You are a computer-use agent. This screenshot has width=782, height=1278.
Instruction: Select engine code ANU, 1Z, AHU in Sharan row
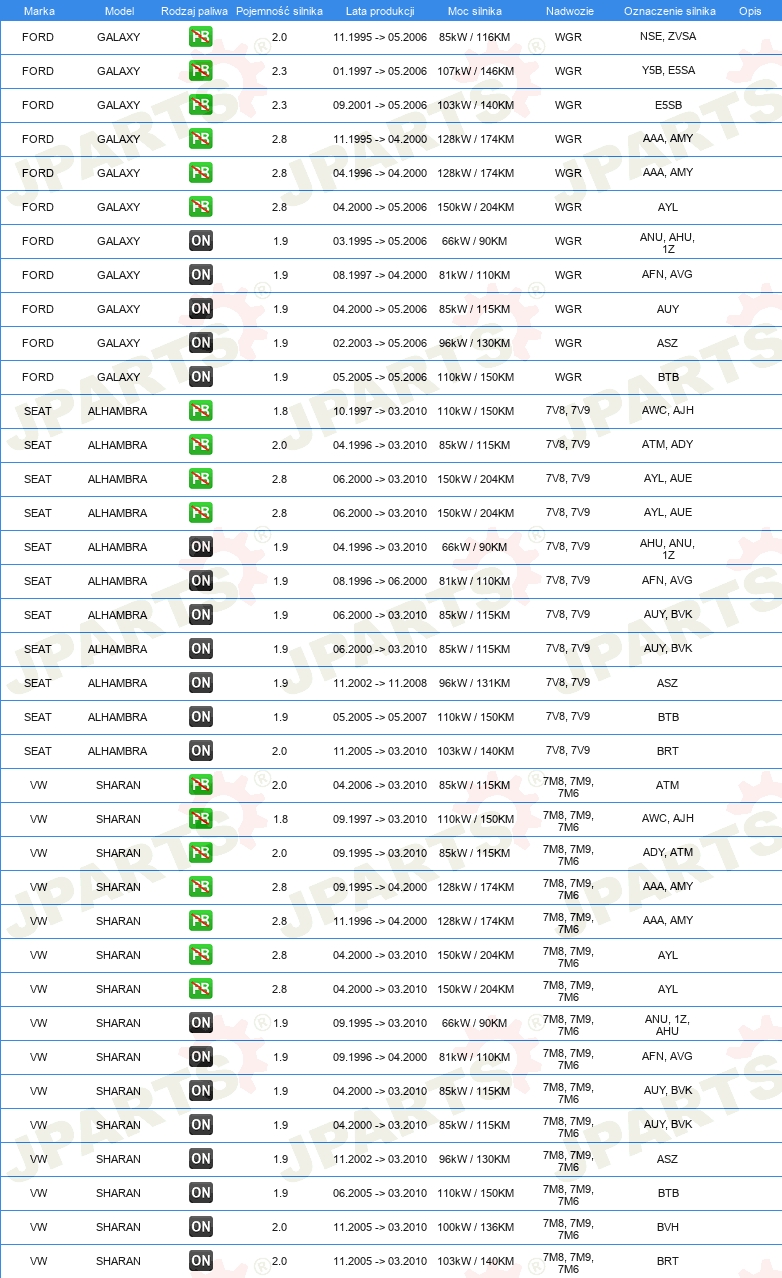coord(668,1025)
